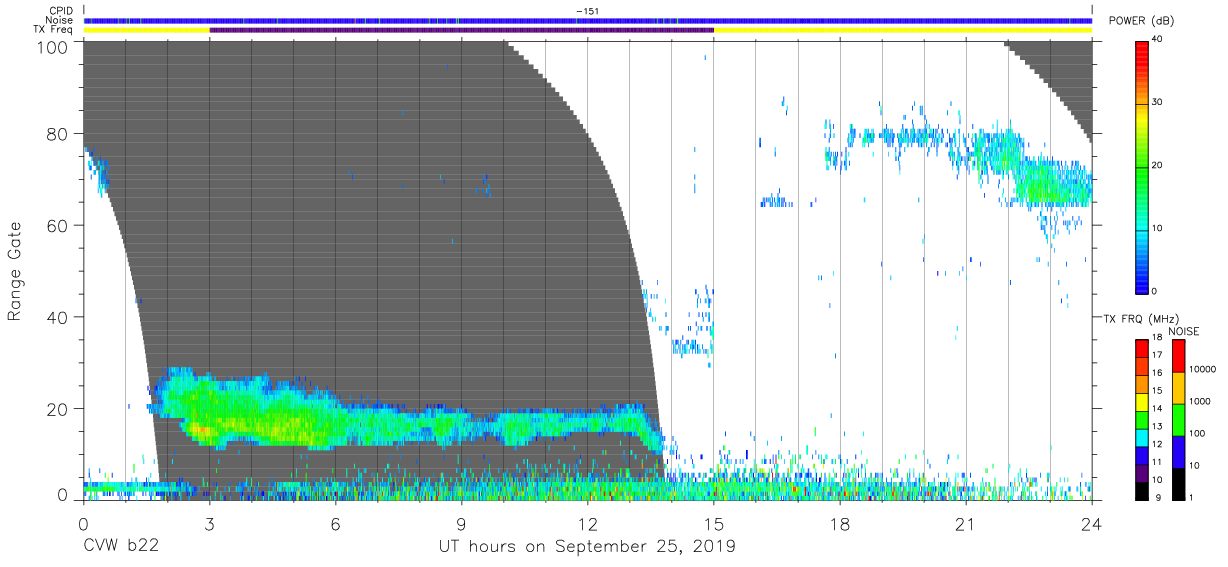The image size is (1228, 567).
Task: Click the 80 range gate tick label
Action: [x=57, y=134]
